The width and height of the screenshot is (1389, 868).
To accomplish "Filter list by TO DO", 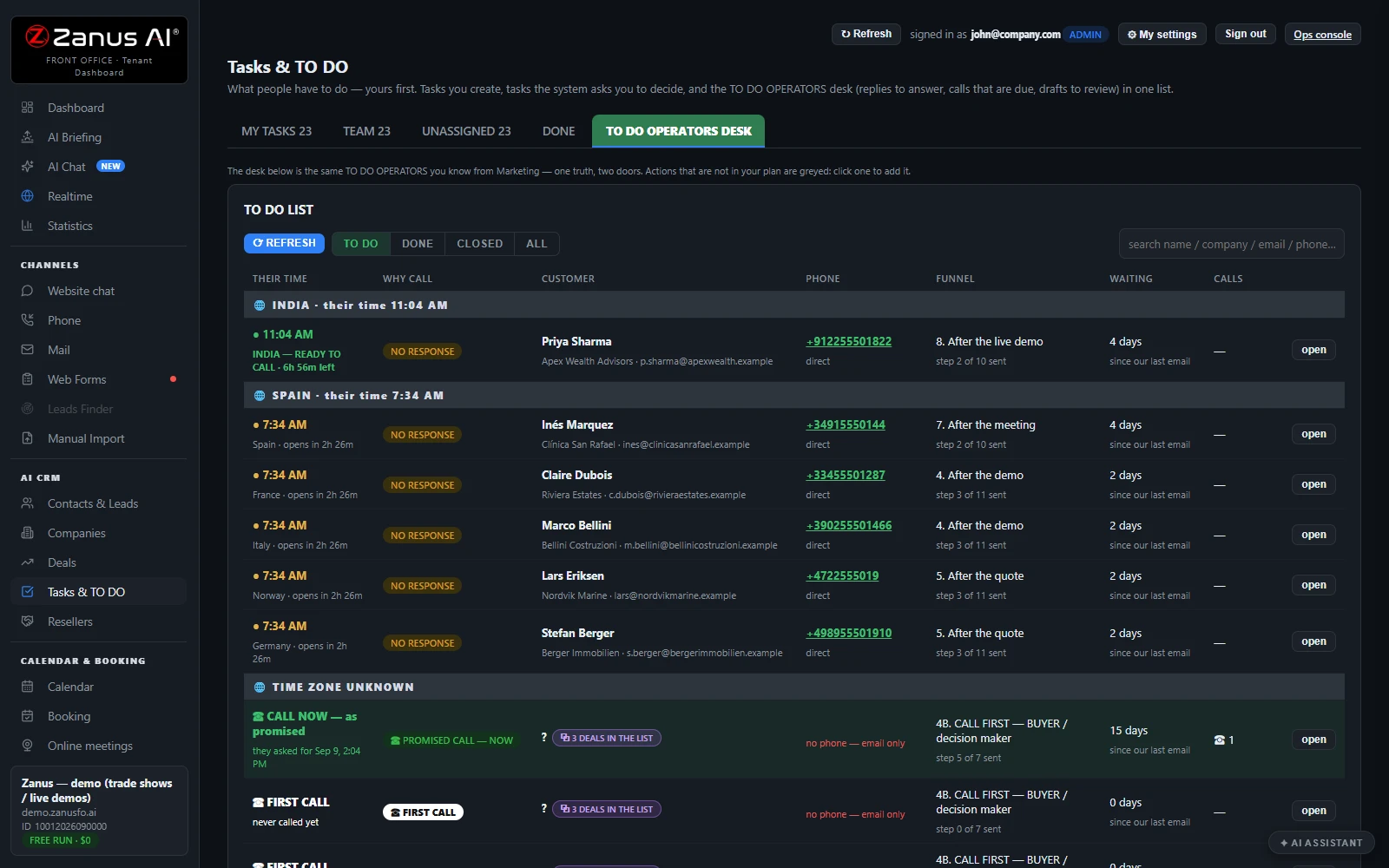I will (360, 244).
